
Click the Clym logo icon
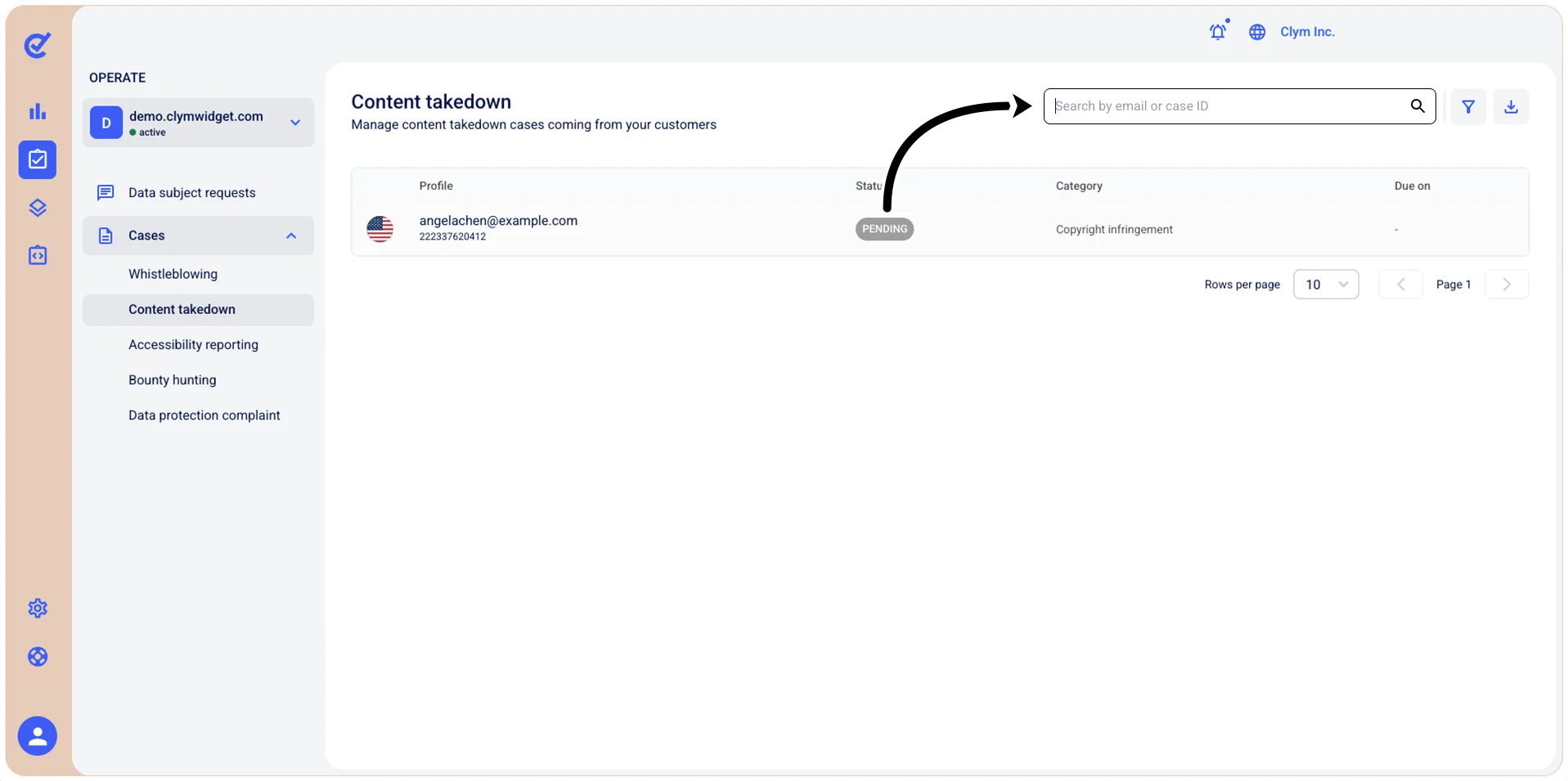click(38, 45)
